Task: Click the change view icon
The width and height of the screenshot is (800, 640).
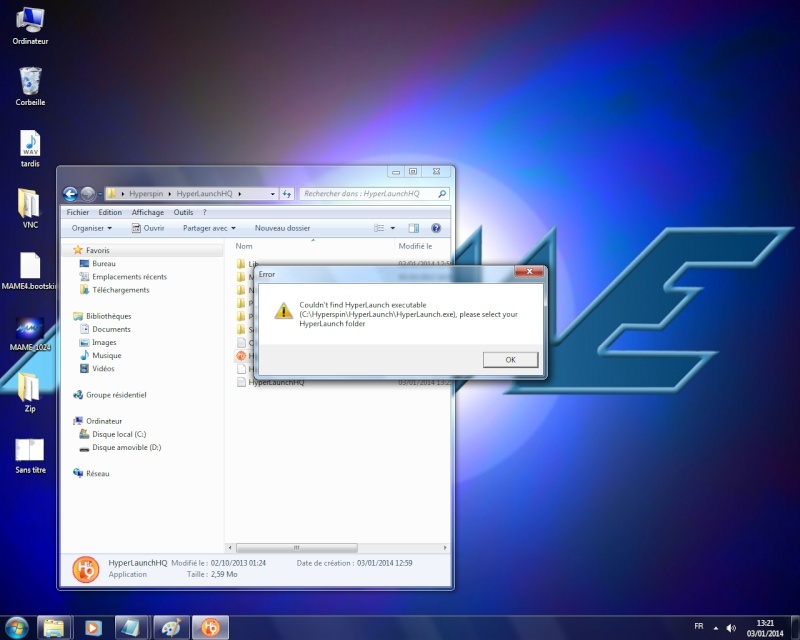Action: tap(379, 228)
